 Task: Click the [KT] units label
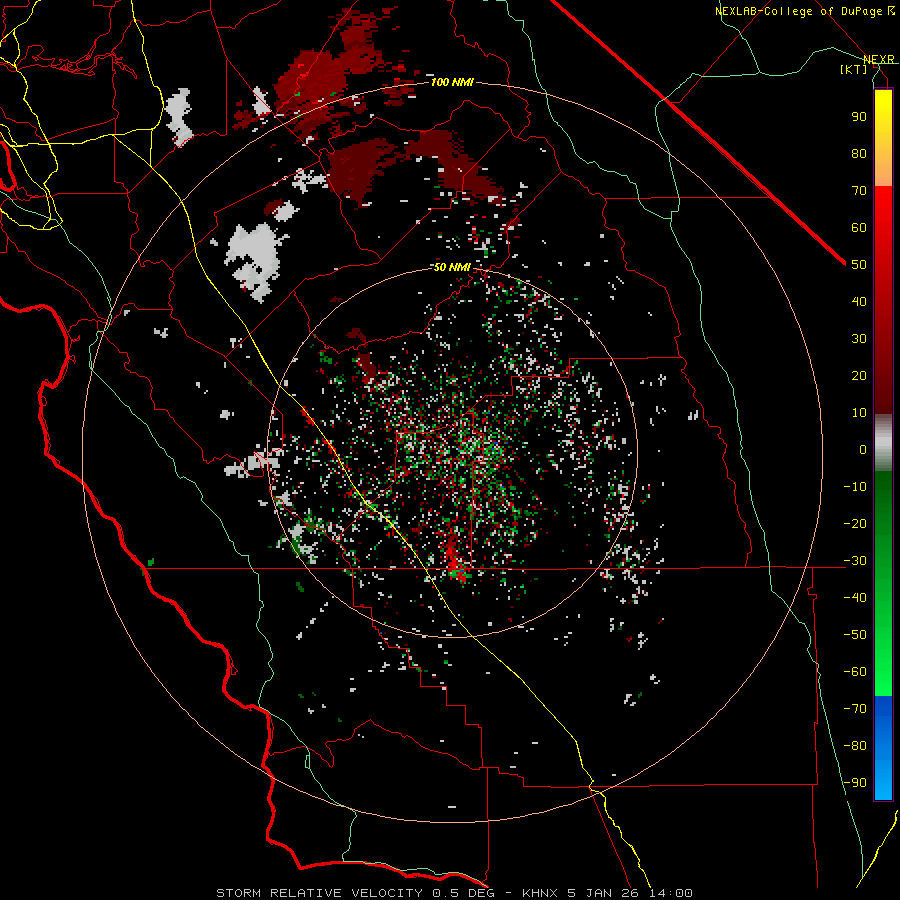854,69
